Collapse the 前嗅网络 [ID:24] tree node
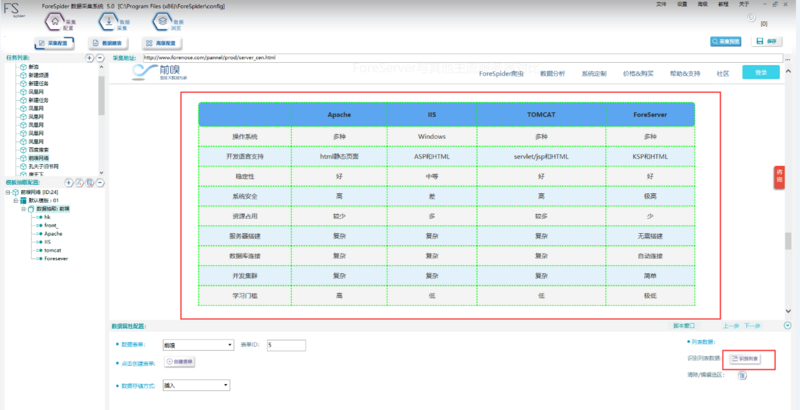 pyautogui.click(x=8, y=192)
